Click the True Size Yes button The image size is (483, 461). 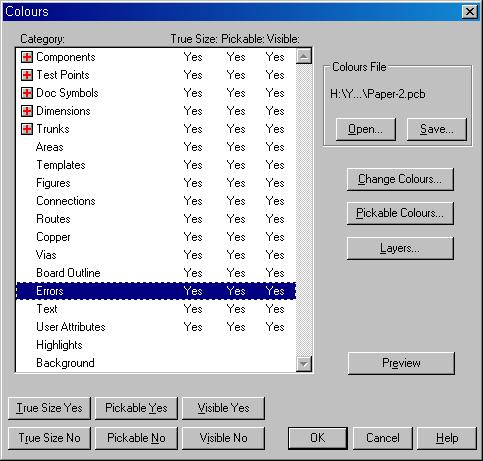click(49, 408)
